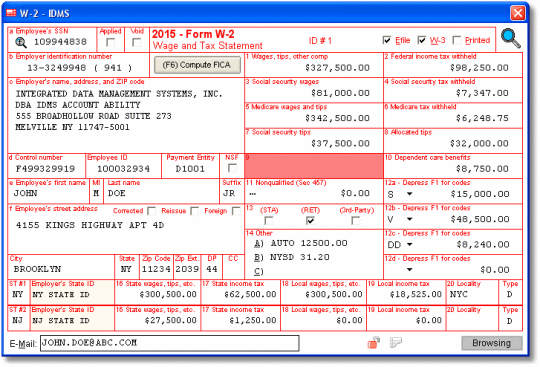
Task: Click box 6 Medicare tax withheld $6,248.75
Action: [x=482, y=118]
